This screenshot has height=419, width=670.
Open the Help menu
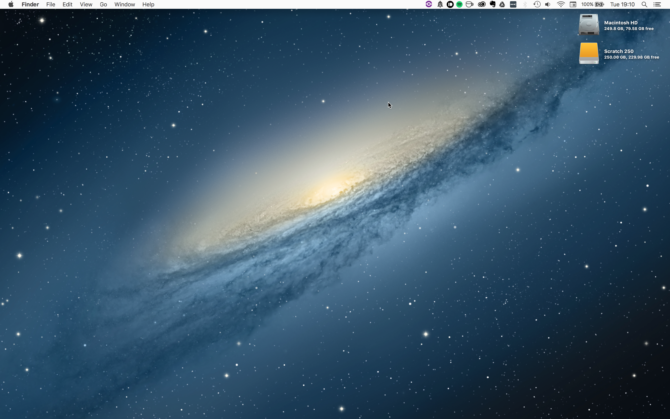148,4
